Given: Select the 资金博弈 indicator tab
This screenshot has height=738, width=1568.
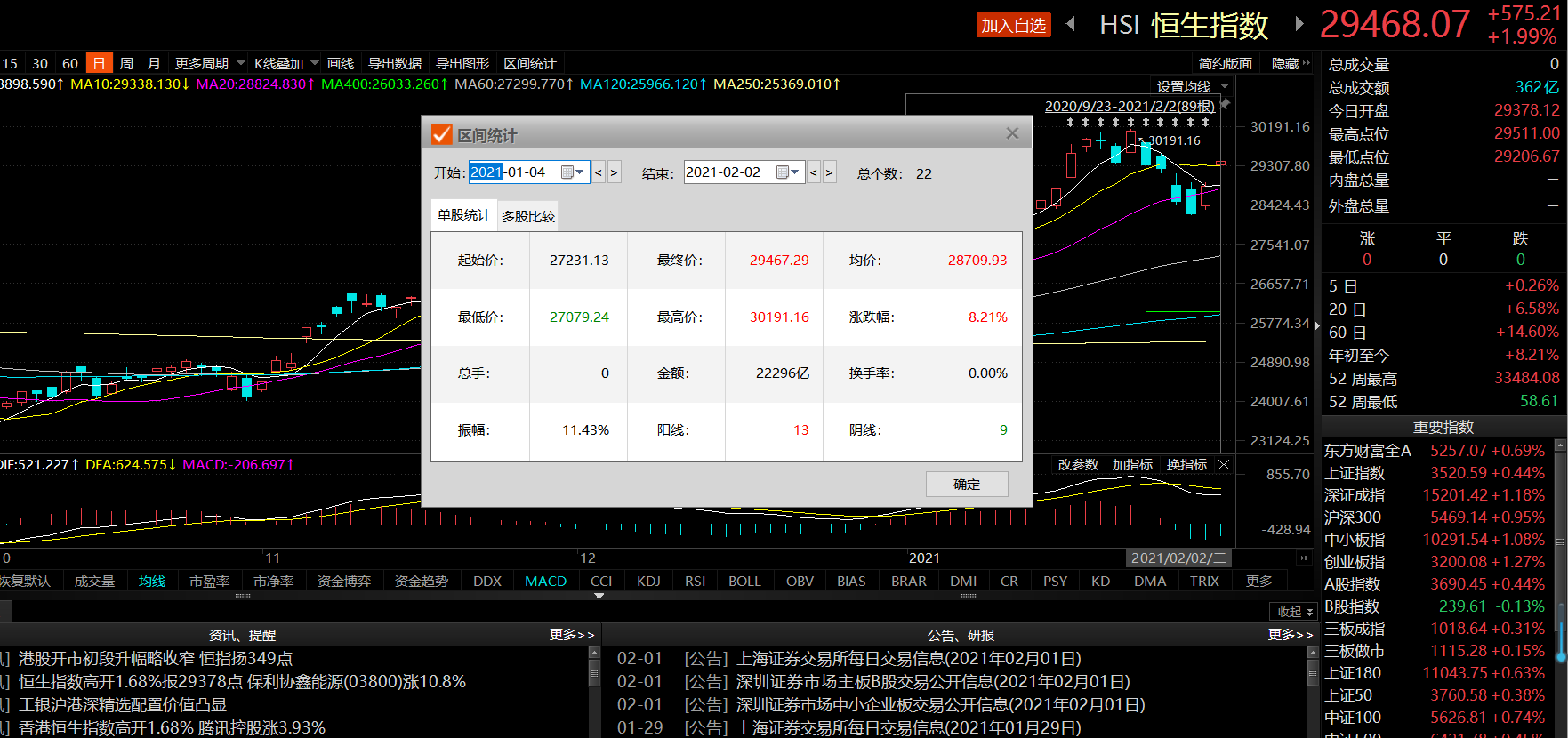Looking at the screenshot, I should 344,581.
